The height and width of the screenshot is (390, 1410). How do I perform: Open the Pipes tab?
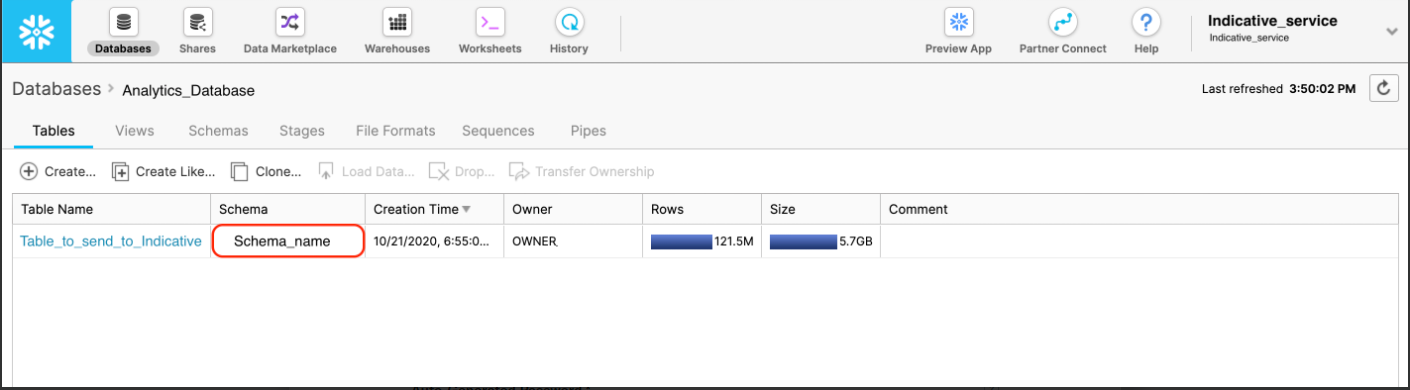click(x=588, y=131)
